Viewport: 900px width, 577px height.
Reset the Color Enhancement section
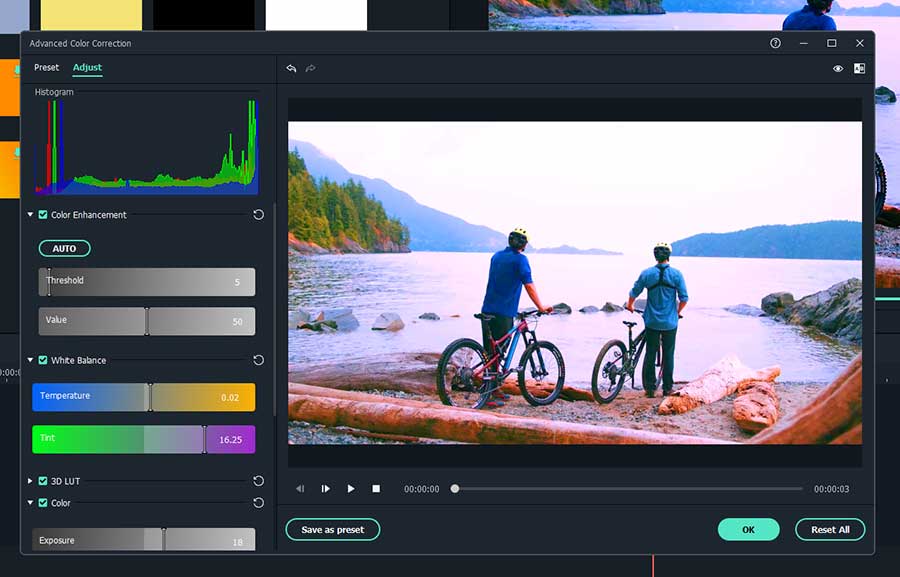[259, 214]
